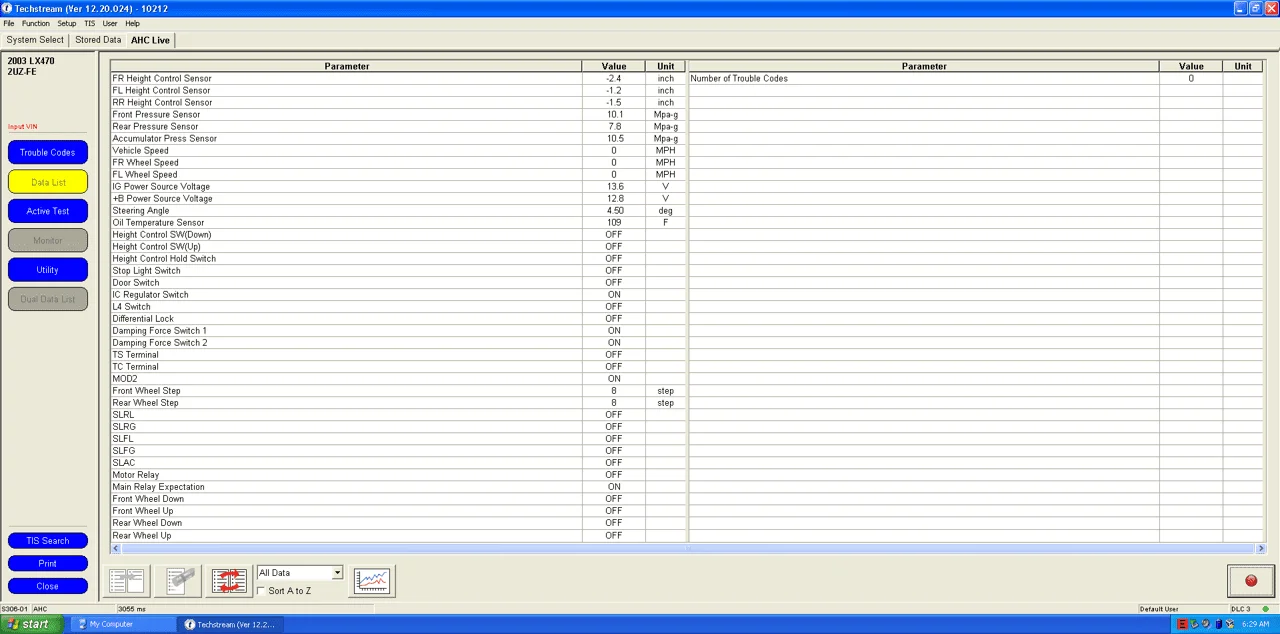The height and width of the screenshot is (634, 1280).
Task: Select the Steering Angle row
Action: click(398, 210)
